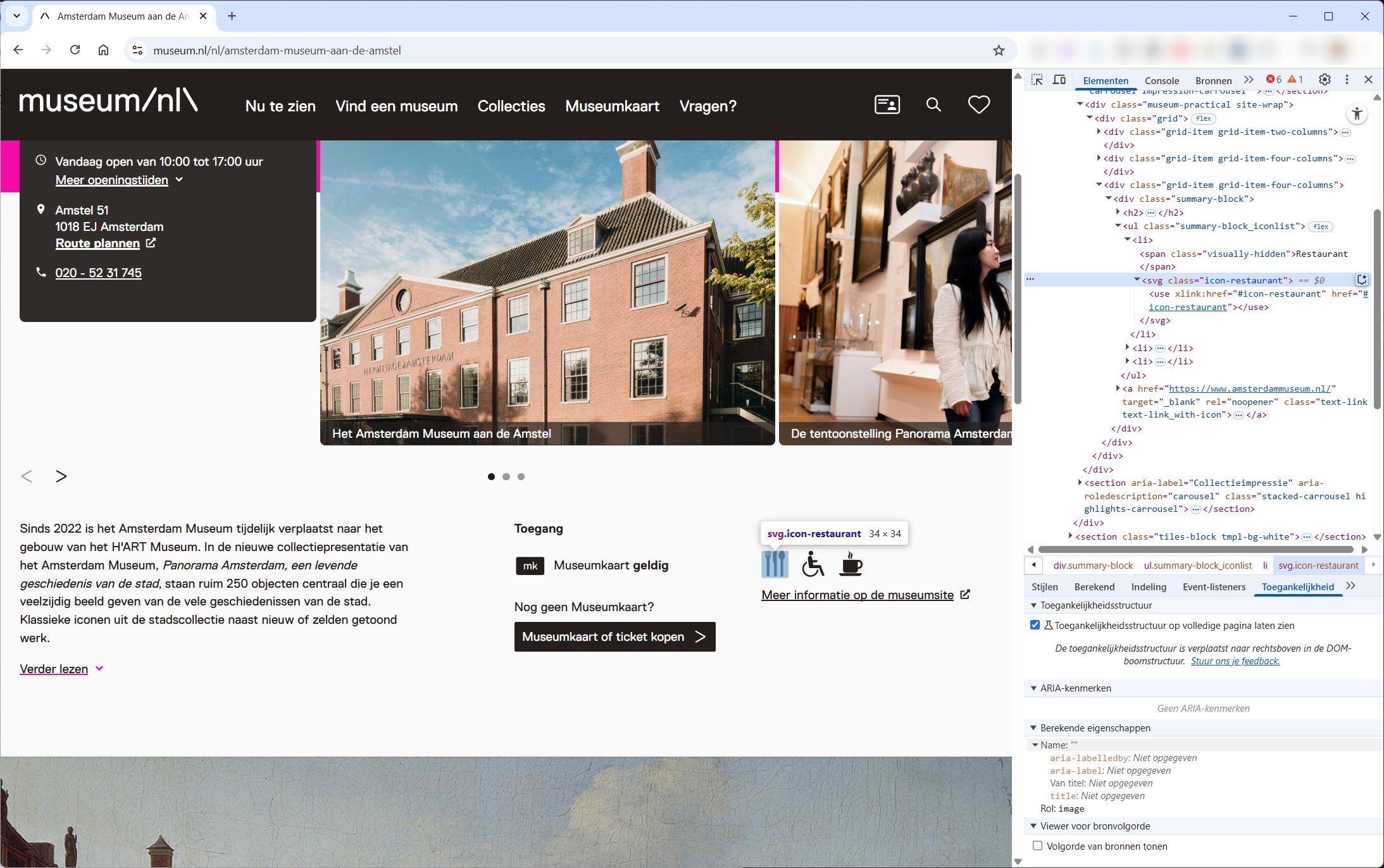1384x868 pixels.
Task: Close the DevTools panel
Action: [1368, 80]
